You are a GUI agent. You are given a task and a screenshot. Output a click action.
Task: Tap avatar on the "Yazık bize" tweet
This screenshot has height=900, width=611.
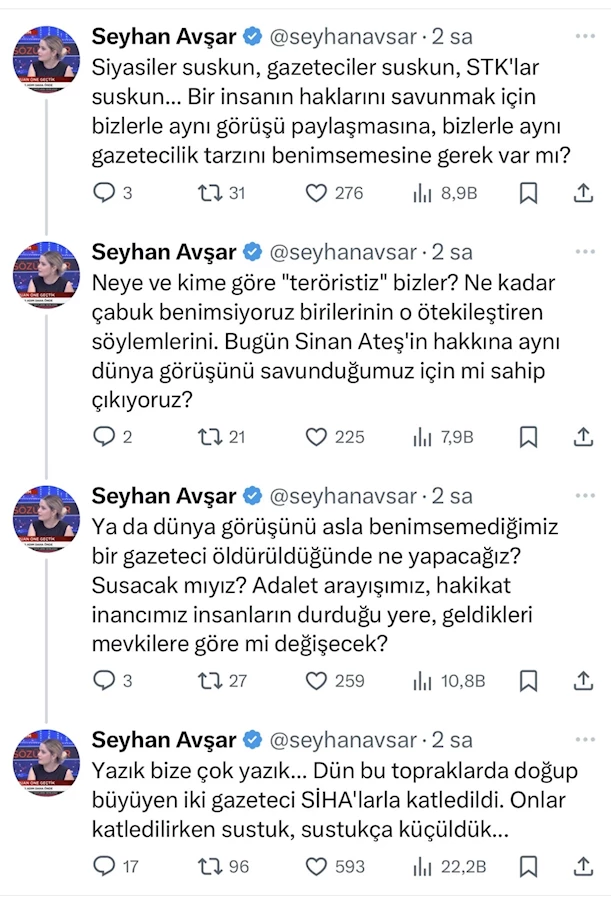46,762
